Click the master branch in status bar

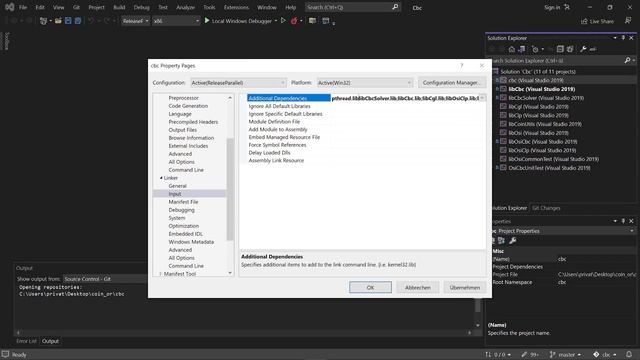pyautogui.click(x=566, y=355)
